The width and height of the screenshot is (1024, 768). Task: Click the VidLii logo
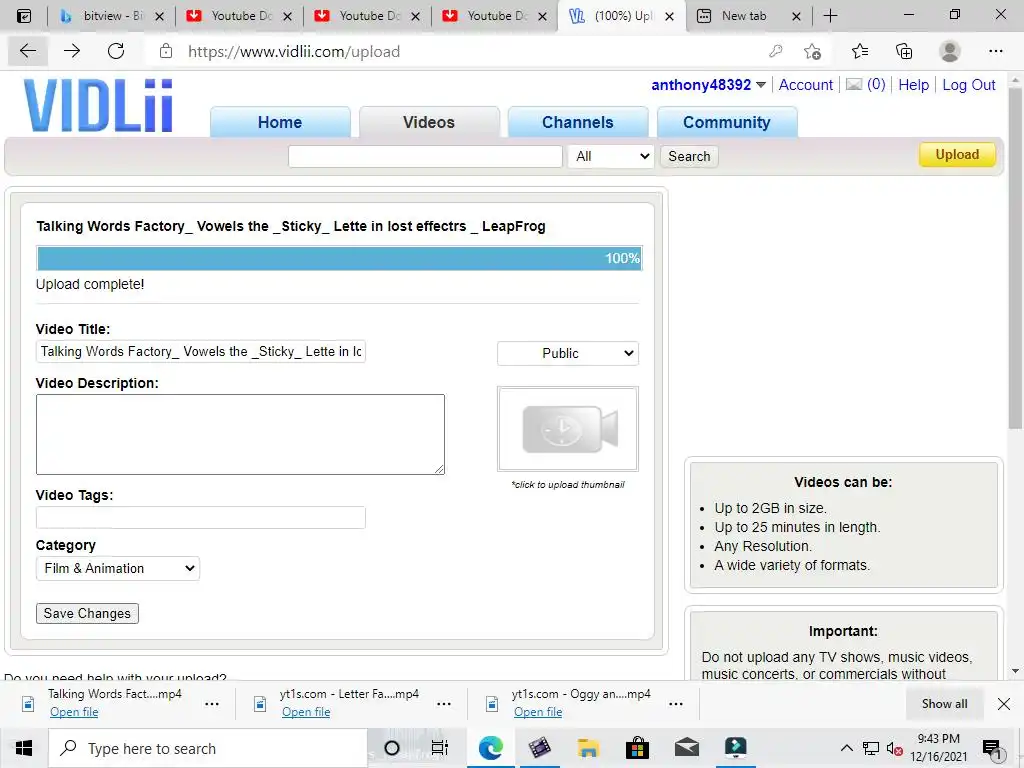pos(98,105)
